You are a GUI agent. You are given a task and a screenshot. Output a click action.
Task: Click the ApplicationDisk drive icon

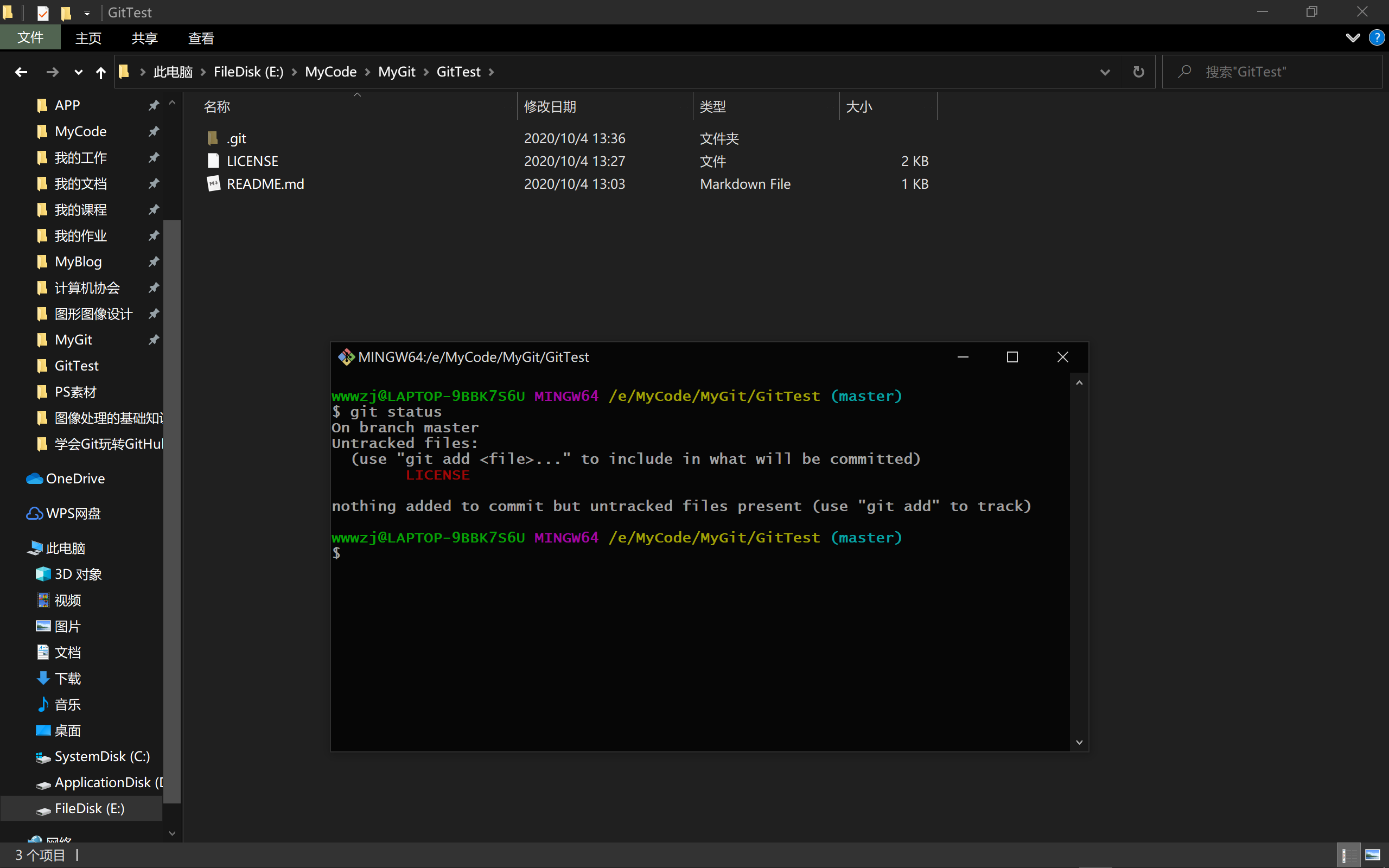pos(43,784)
